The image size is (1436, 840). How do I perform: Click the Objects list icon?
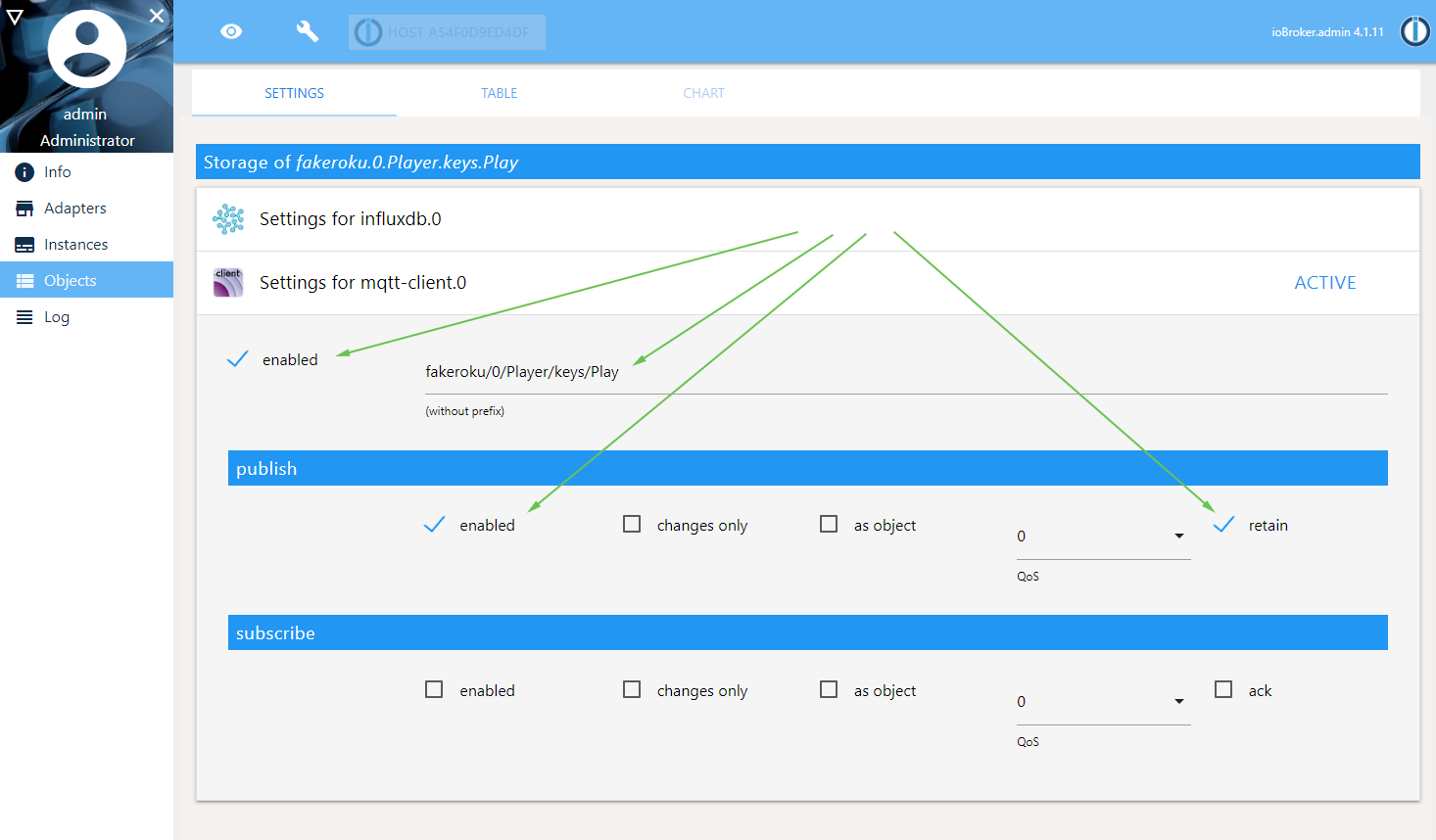pos(24,281)
